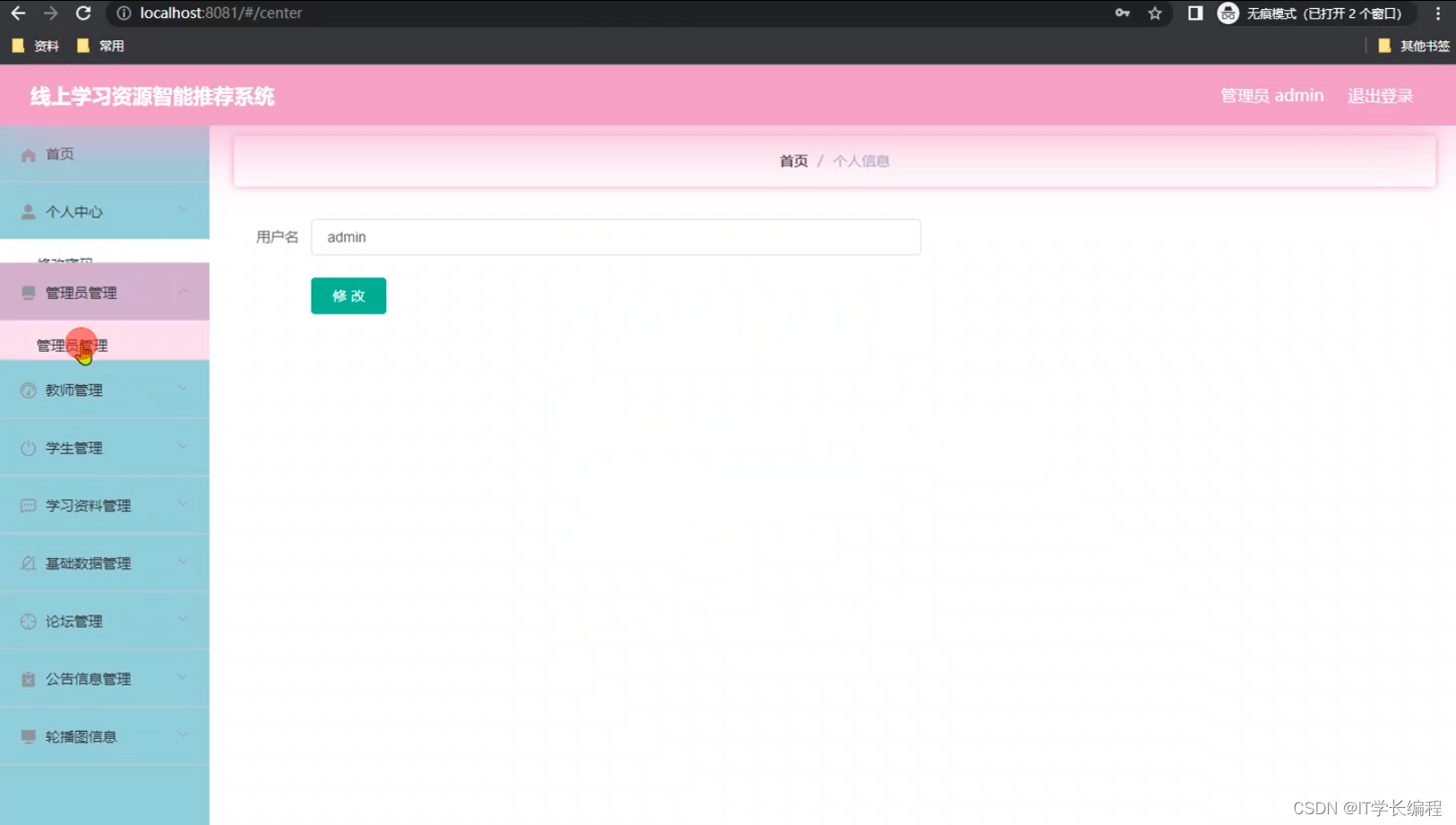Click the 学习资料管理 chat icon

click(x=27, y=505)
